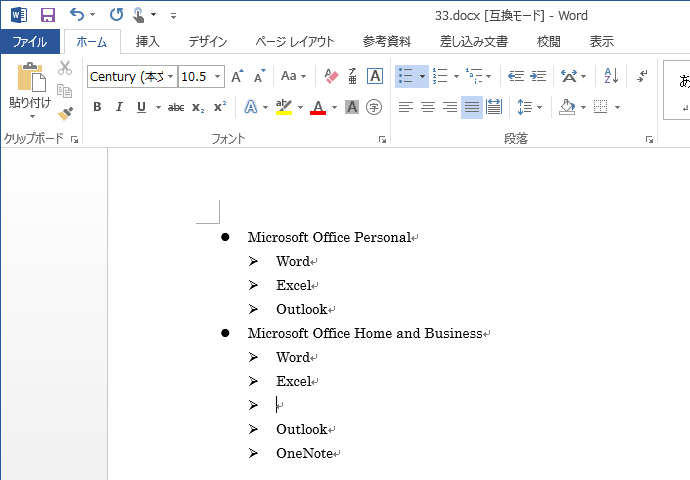Toggle character shading gray A icon
The height and width of the screenshot is (480, 690).
coord(352,107)
